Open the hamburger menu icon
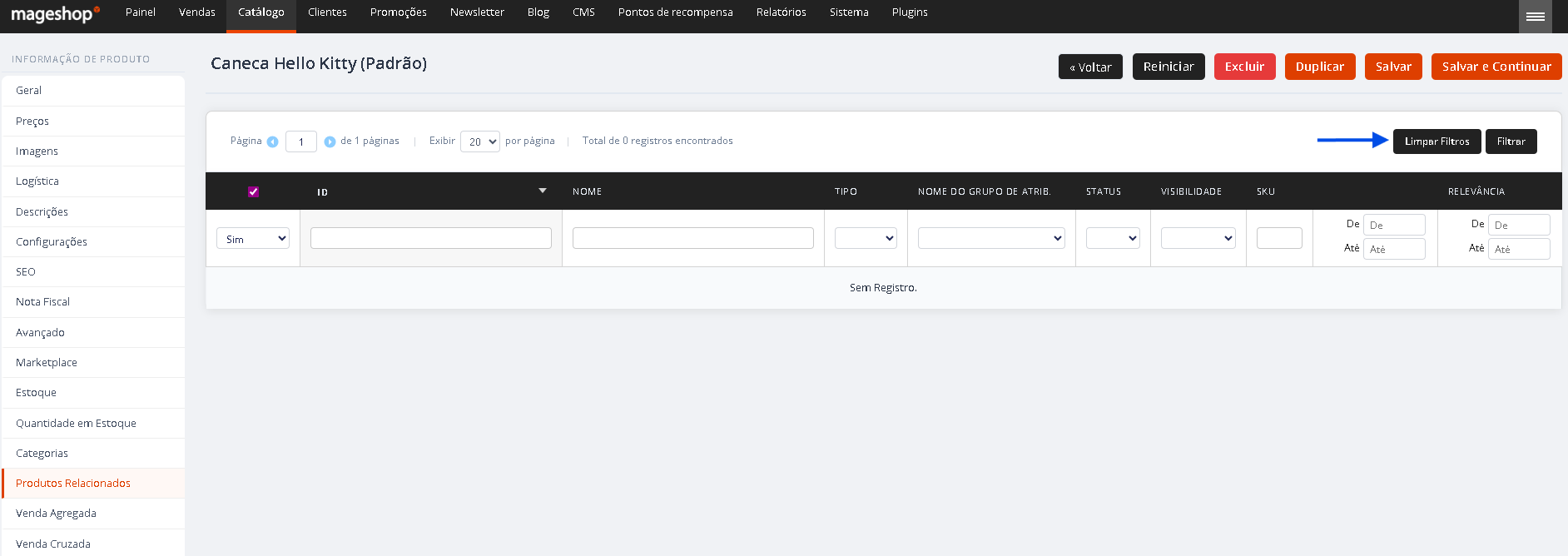 pyautogui.click(x=1536, y=17)
